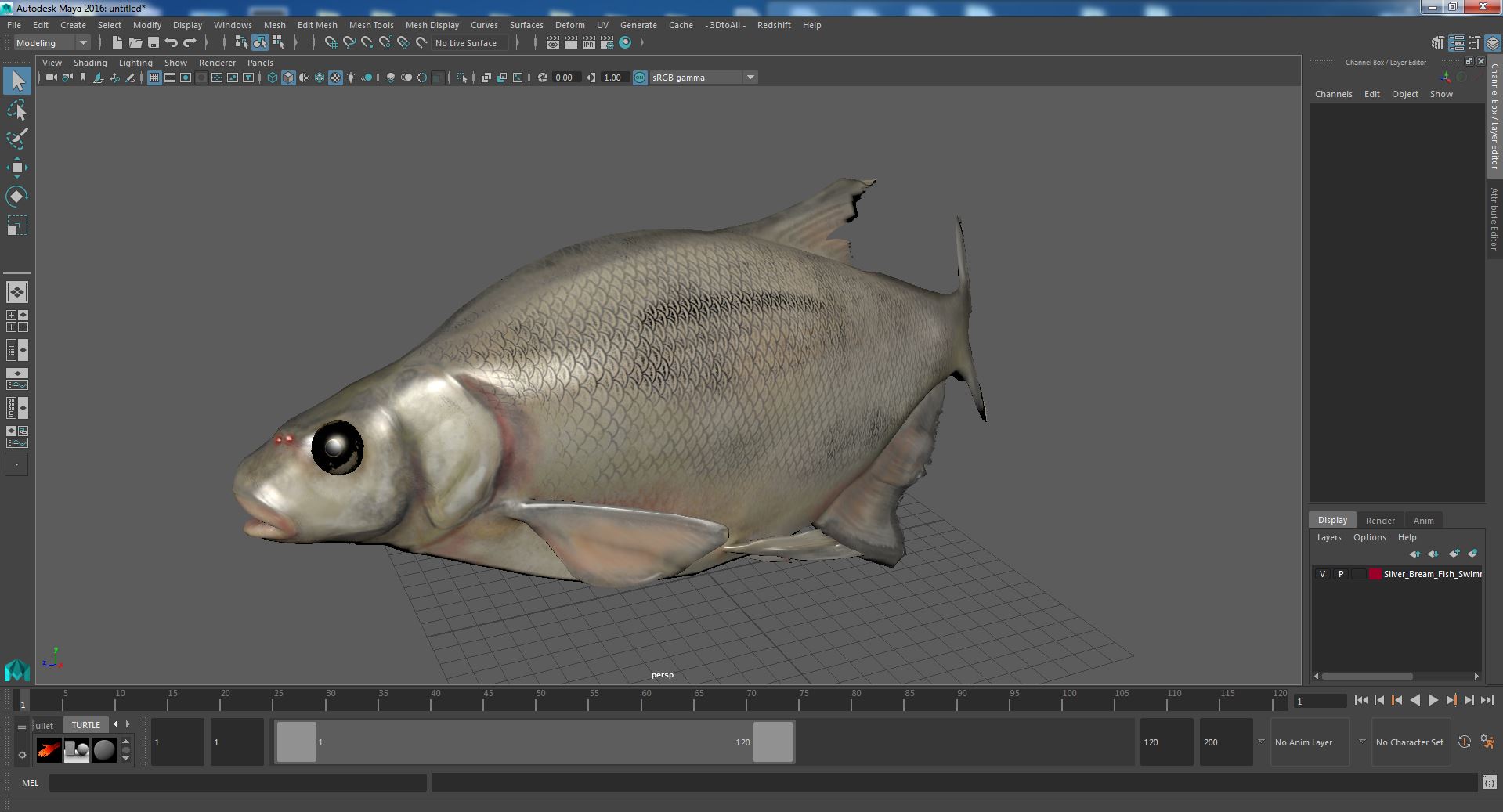Open Render View window icon
This screenshot has width=1503, height=812.
552,42
